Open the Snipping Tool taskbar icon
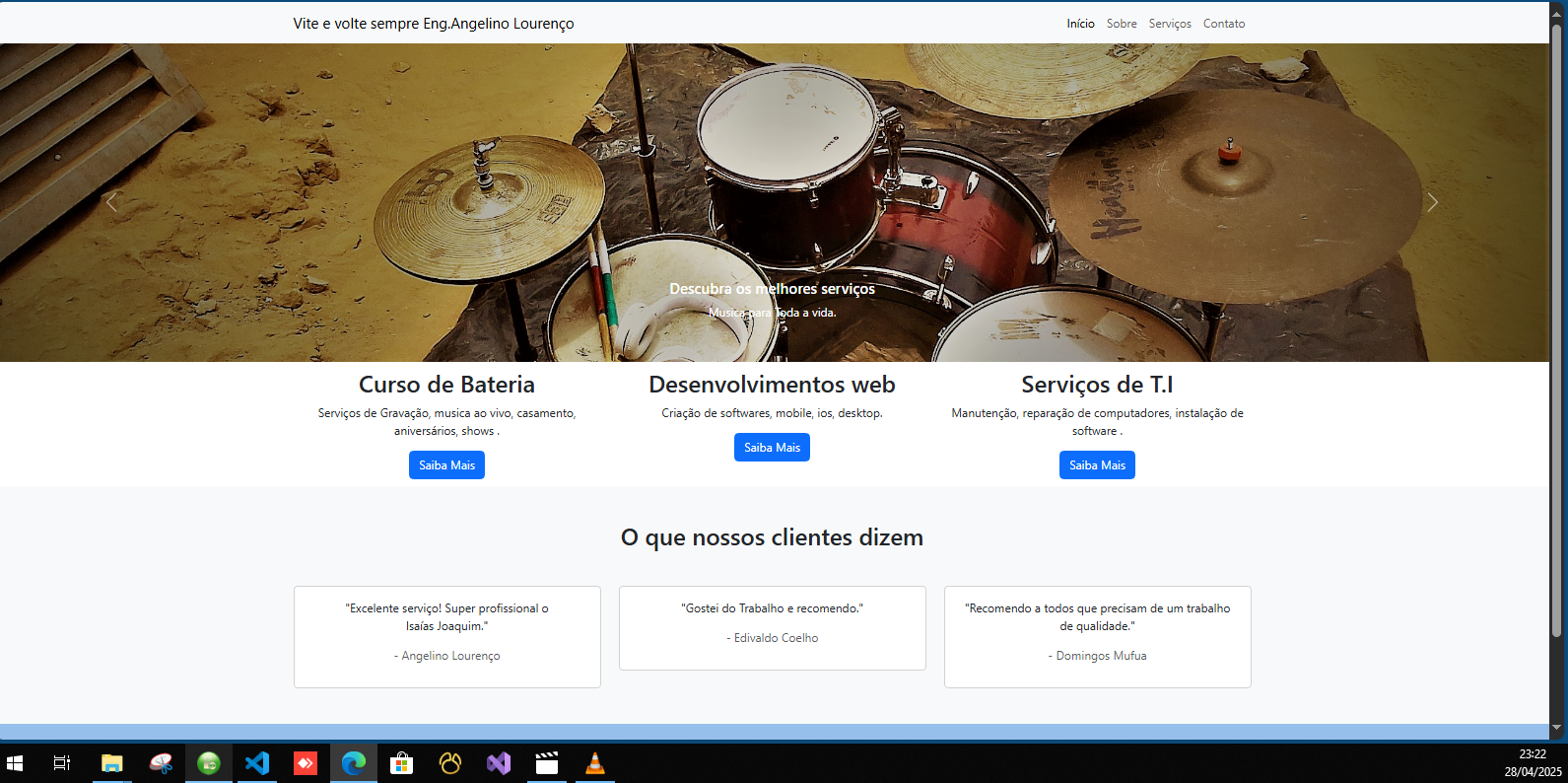1568x783 pixels. pyautogui.click(x=161, y=763)
